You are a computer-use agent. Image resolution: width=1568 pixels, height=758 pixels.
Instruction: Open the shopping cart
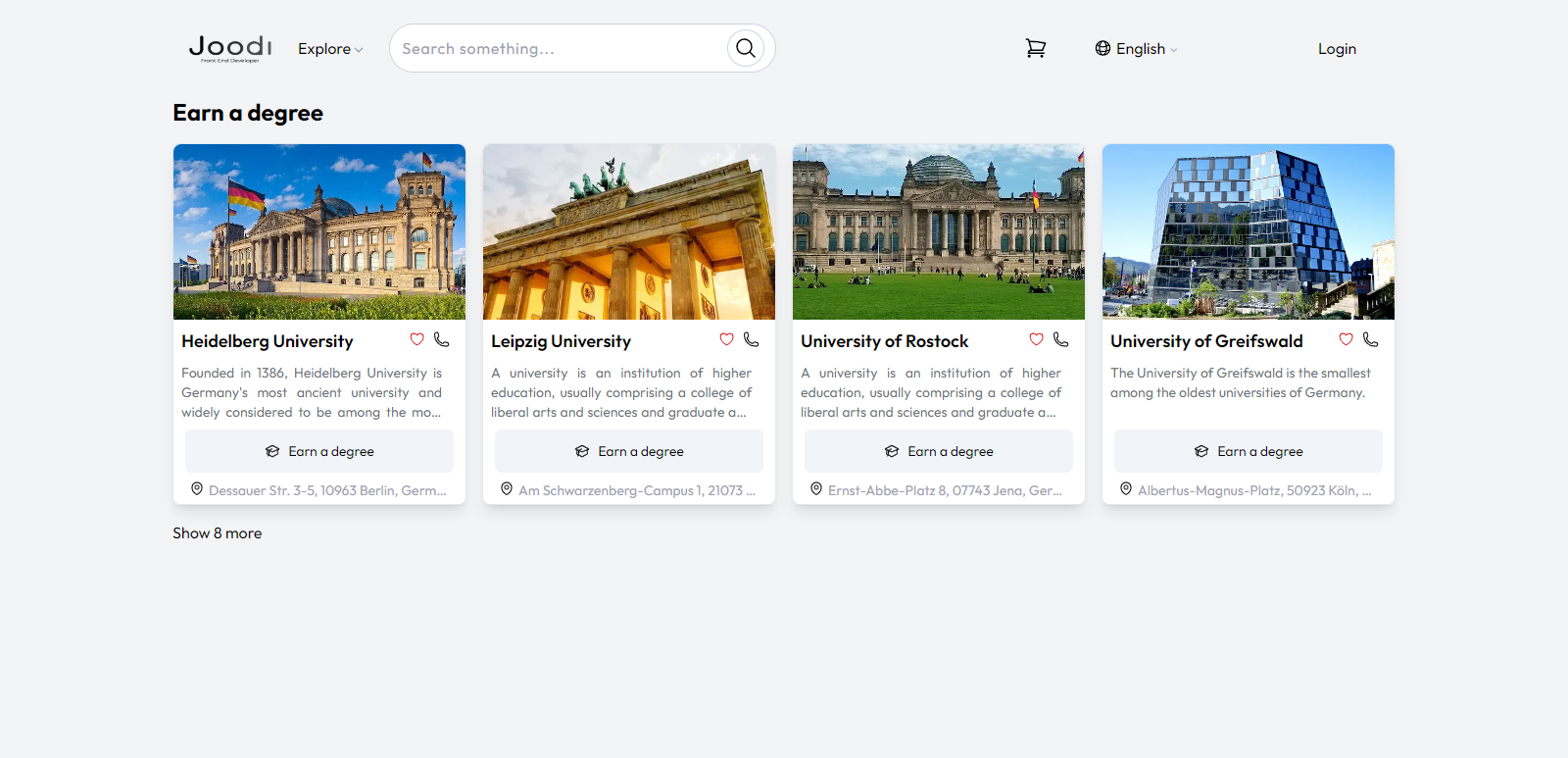[1036, 48]
